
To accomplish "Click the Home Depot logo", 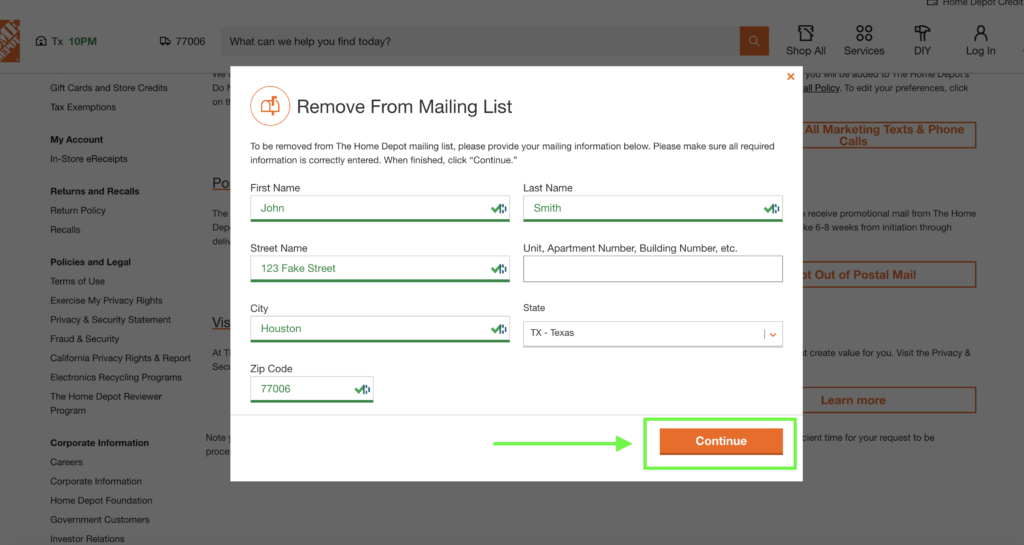I will (x=9, y=41).
